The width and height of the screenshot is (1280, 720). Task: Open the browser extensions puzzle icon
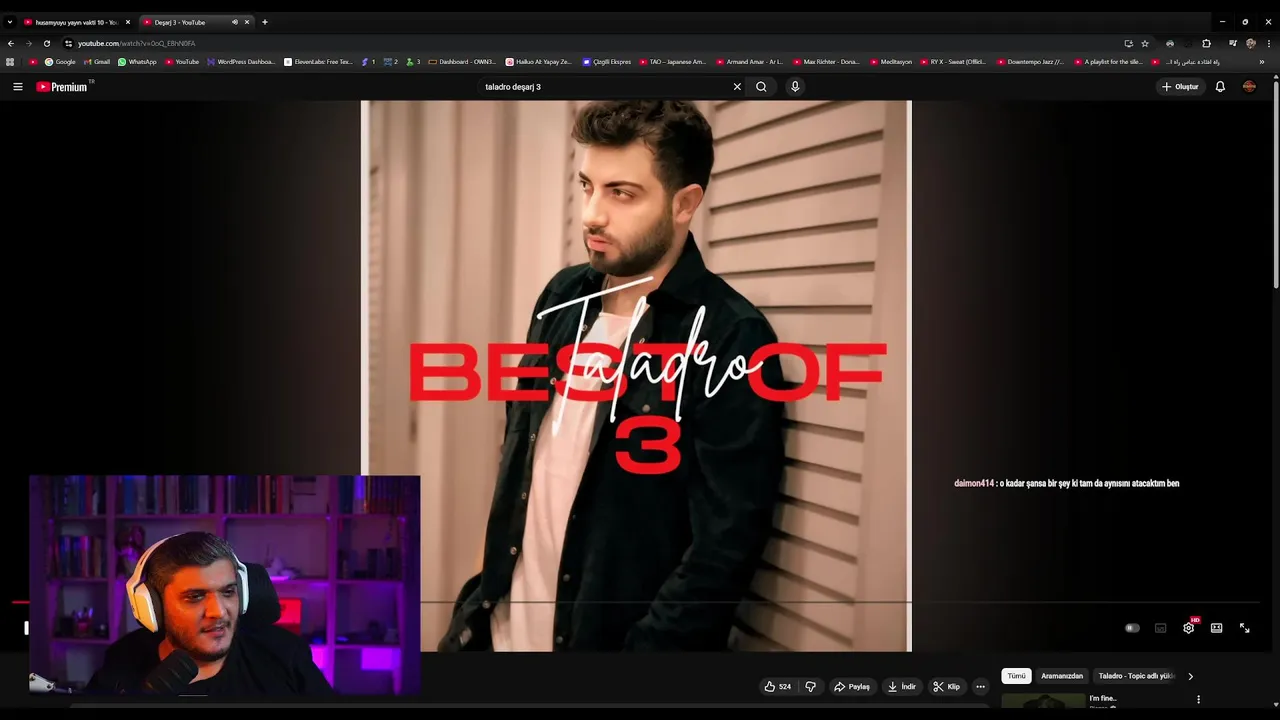(1206, 43)
